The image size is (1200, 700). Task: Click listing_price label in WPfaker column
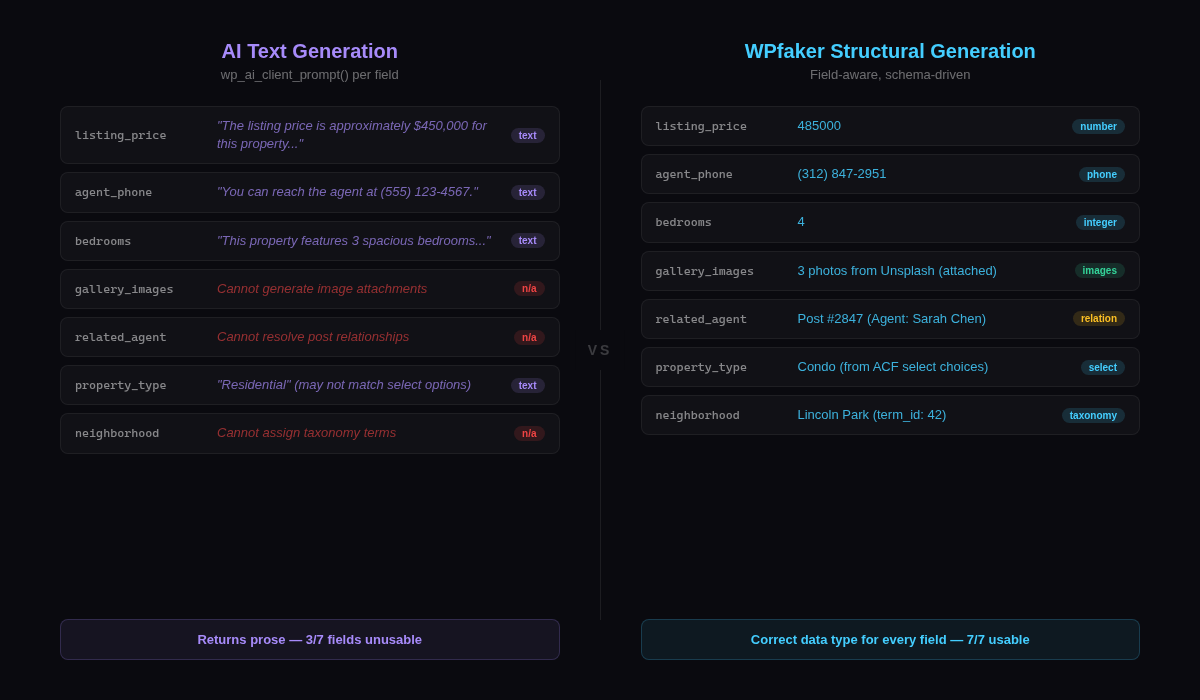click(701, 126)
